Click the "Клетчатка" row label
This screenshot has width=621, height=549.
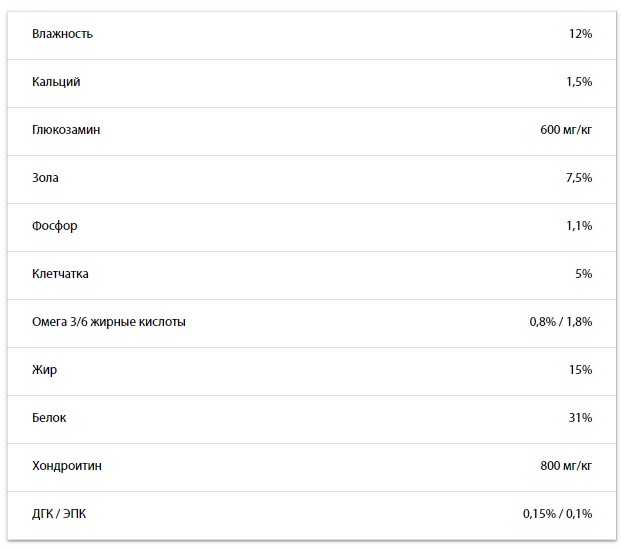[60, 274]
